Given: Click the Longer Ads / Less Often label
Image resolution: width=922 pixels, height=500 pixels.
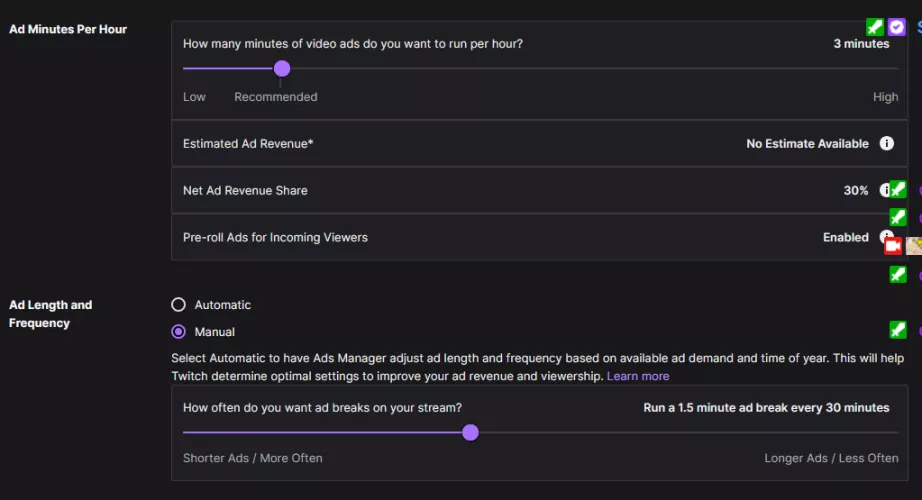Looking at the screenshot, I should (x=831, y=458).
